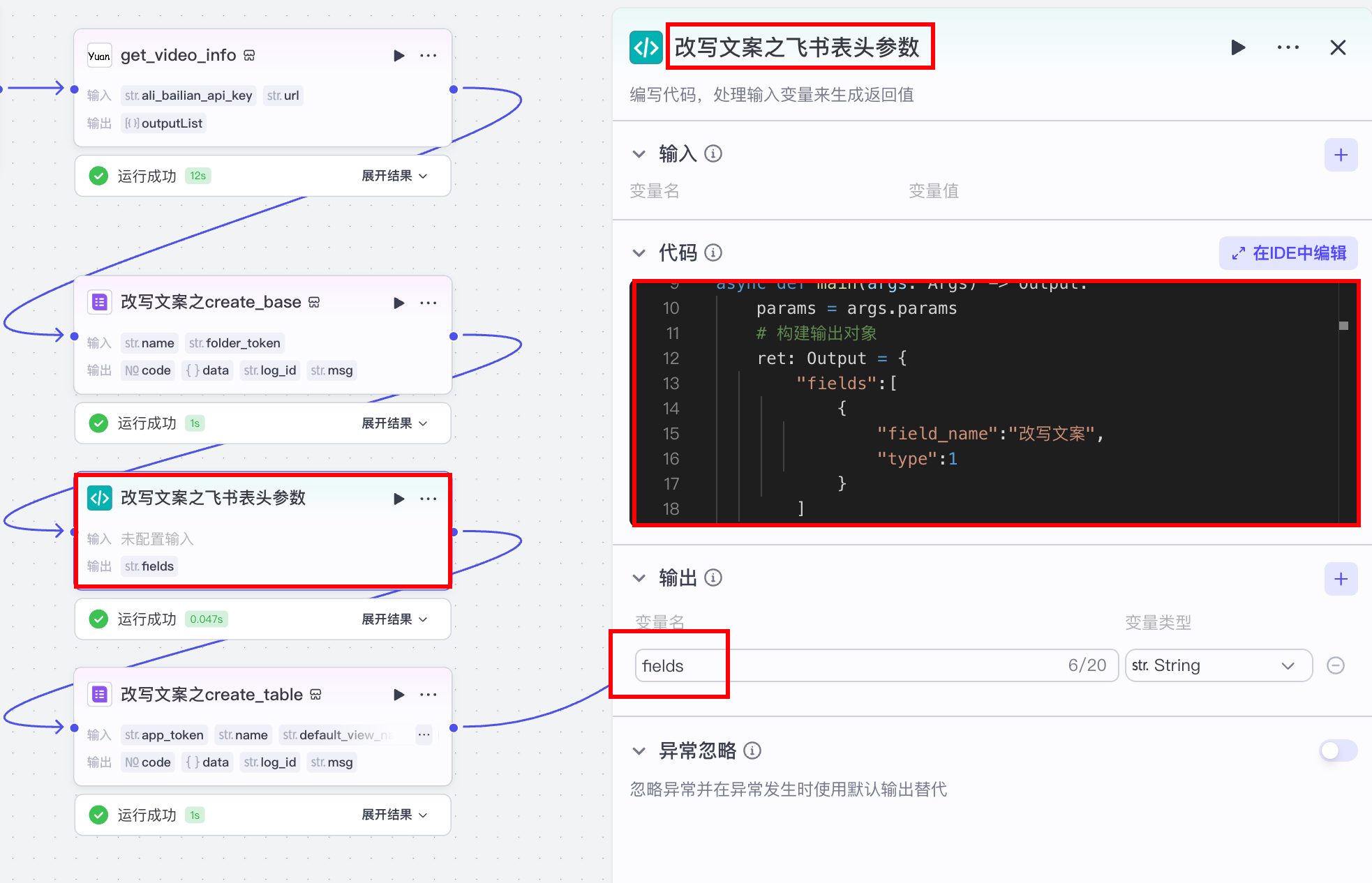
Task: Run the 改写文案之create_table node
Action: (x=399, y=694)
